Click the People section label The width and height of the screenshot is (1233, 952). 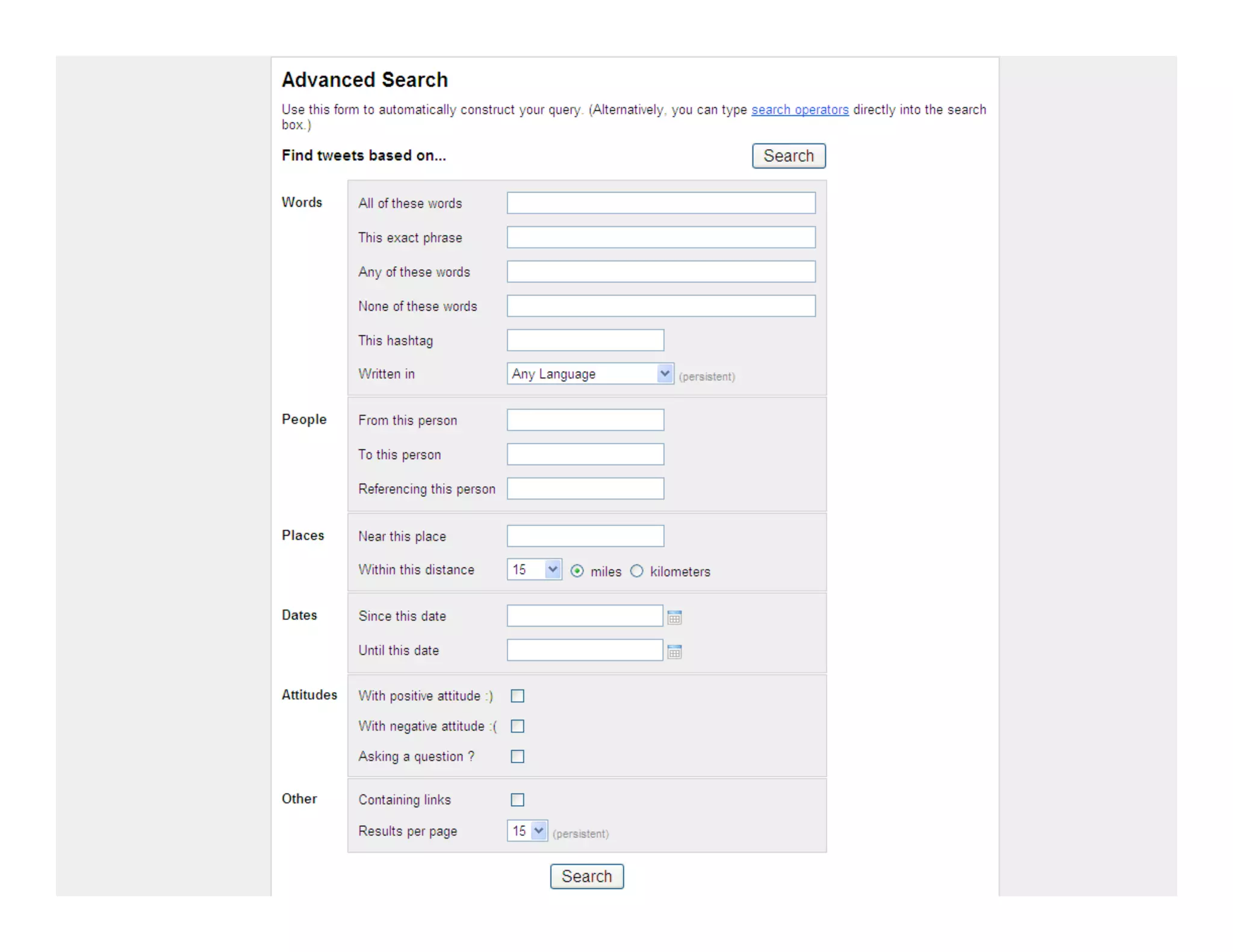click(x=304, y=419)
